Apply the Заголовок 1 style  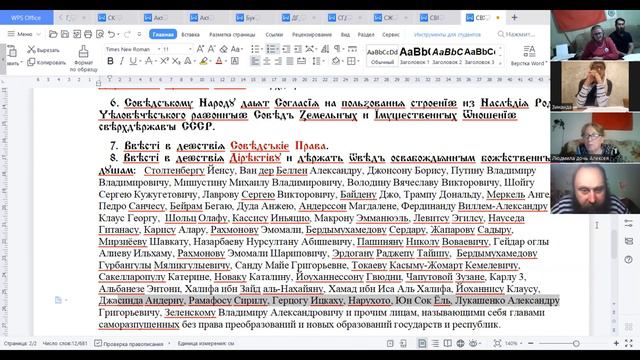pyautogui.click(x=415, y=56)
